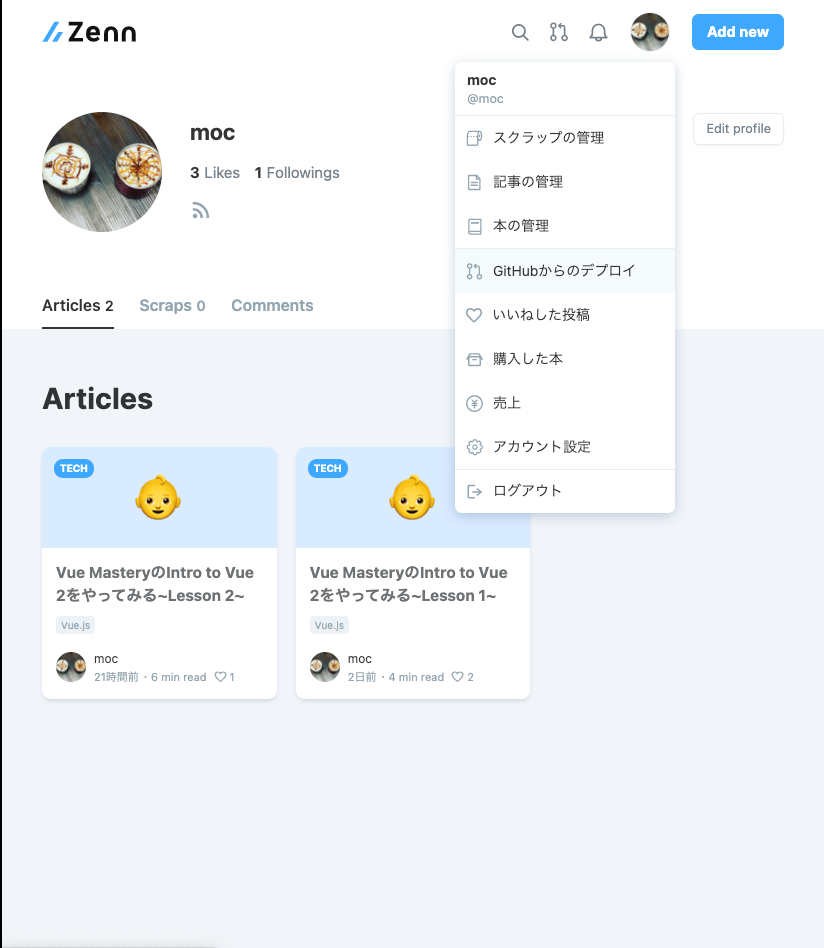Click the heart icon on Lesson 2 card
This screenshot has height=948, width=824.
221,677
